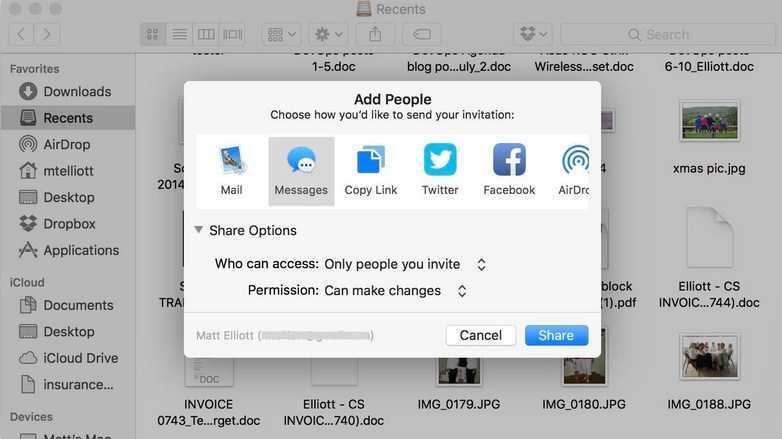
Task: Click the blue Share button
Action: click(556, 335)
